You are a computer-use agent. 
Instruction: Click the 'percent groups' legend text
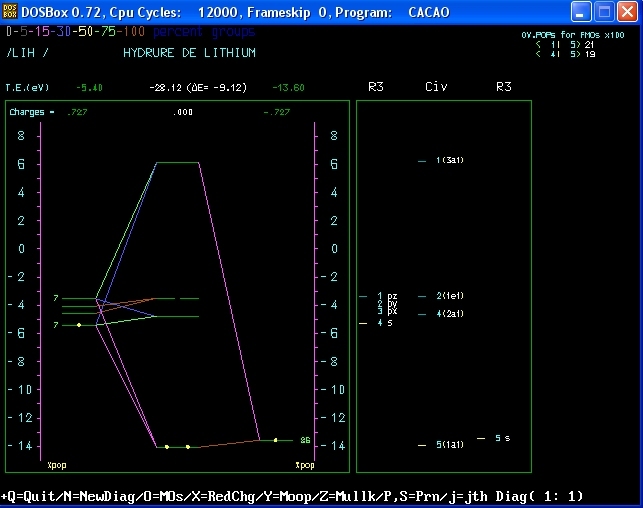point(204,32)
